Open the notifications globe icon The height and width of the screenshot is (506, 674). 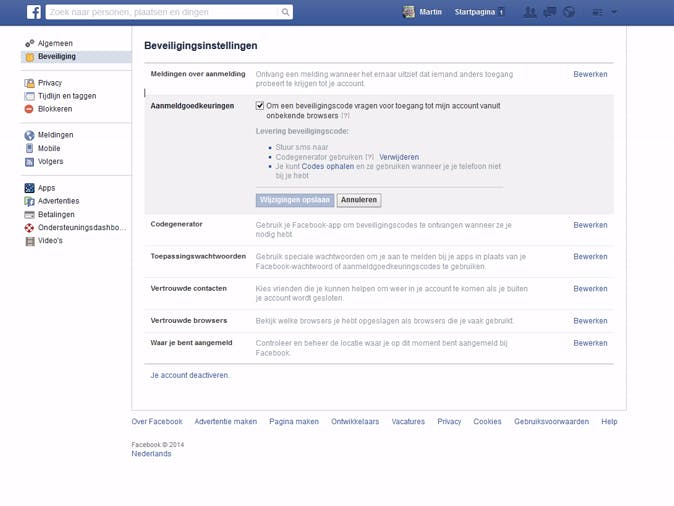pos(569,12)
